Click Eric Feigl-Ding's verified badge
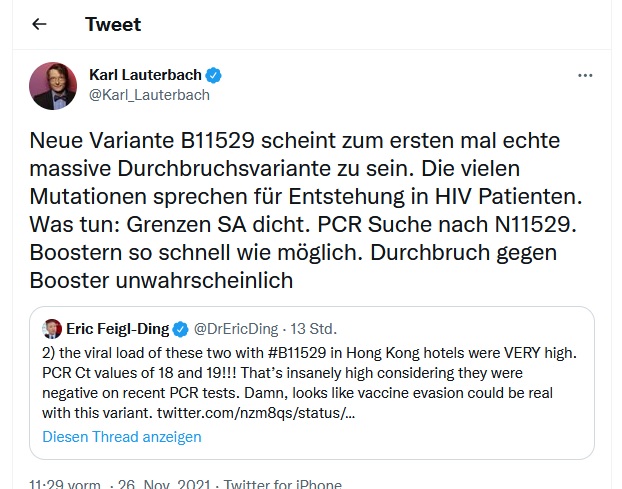This screenshot has width=622, height=489. [x=181, y=328]
